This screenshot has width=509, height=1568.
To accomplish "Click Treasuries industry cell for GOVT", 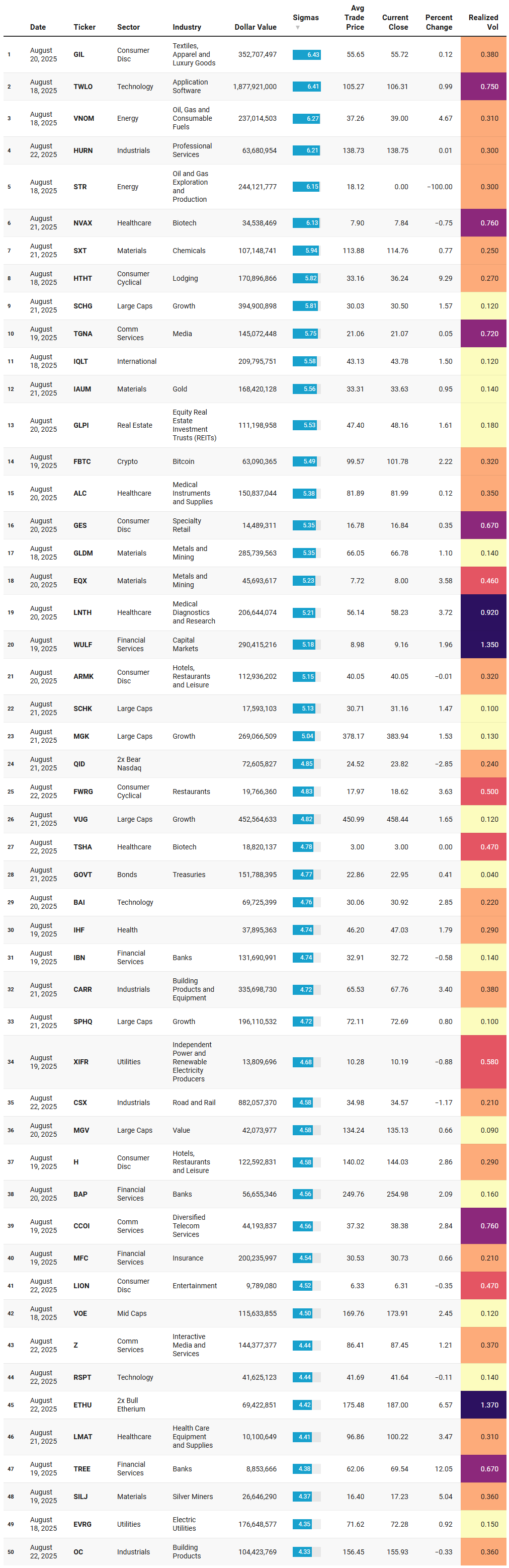I will click(x=189, y=875).
